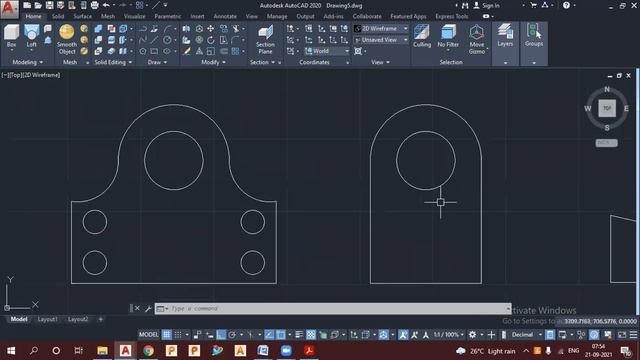640x360 pixels.
Task: Select the Move tool in Modify panel
Action: click(x=211, y=29)
